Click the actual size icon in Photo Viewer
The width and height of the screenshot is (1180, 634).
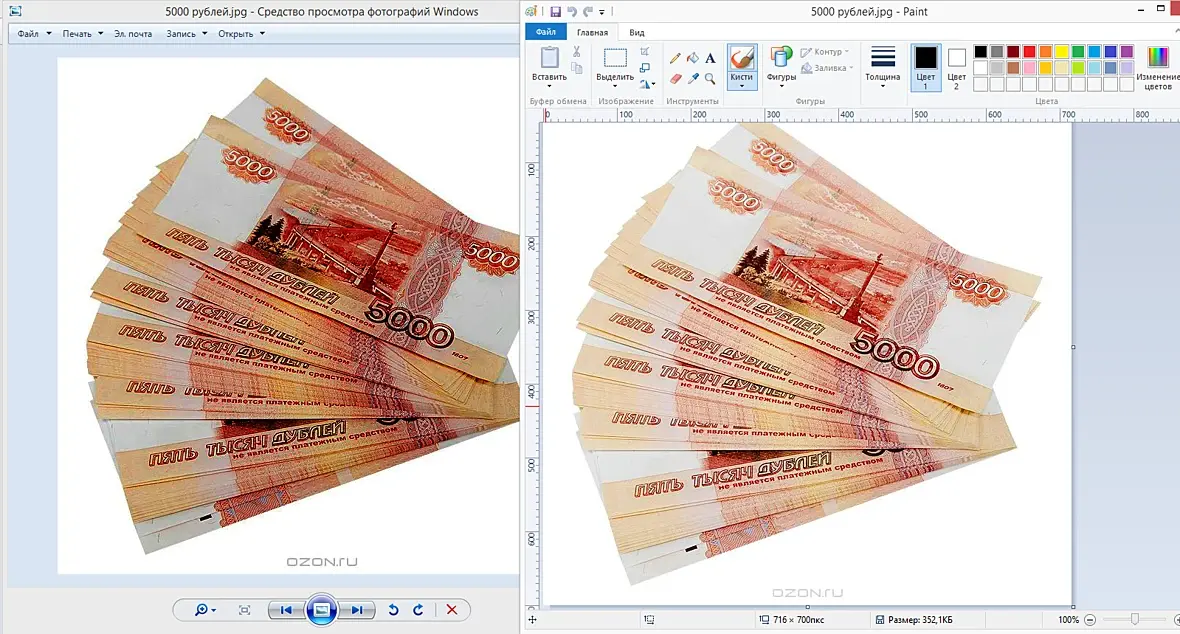pos(245,610)
